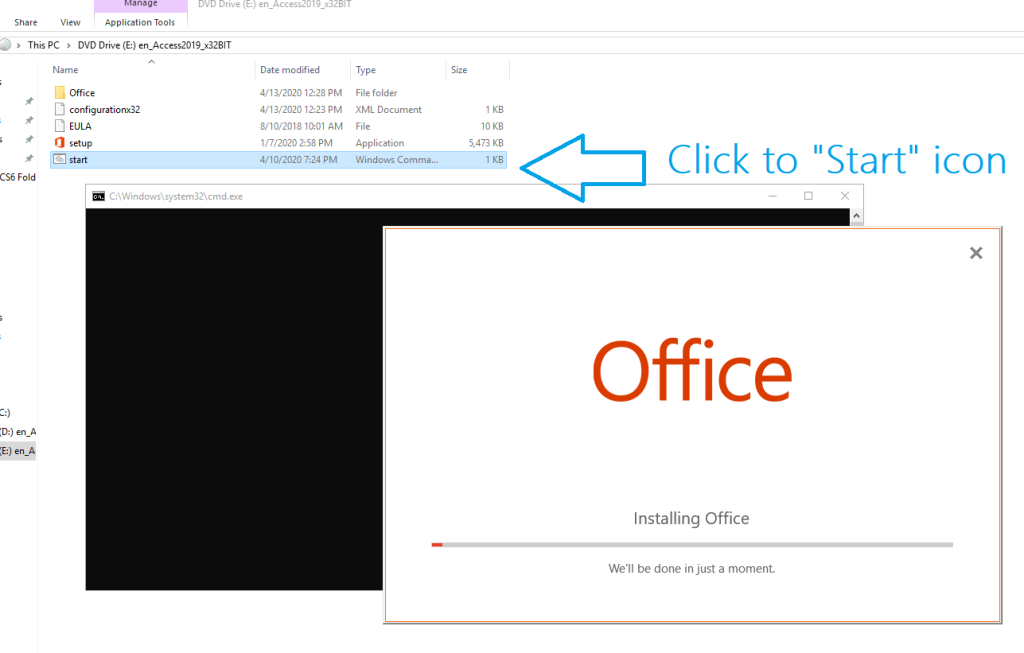Maximize the cmd.exe window
This screenshot has width=1024, height=653.
click(x=808, y=196)
